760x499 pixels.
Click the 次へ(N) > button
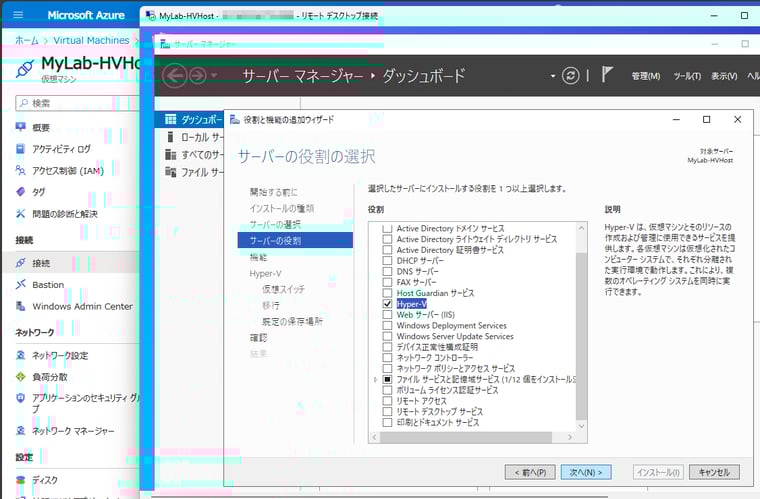(586, 472)
